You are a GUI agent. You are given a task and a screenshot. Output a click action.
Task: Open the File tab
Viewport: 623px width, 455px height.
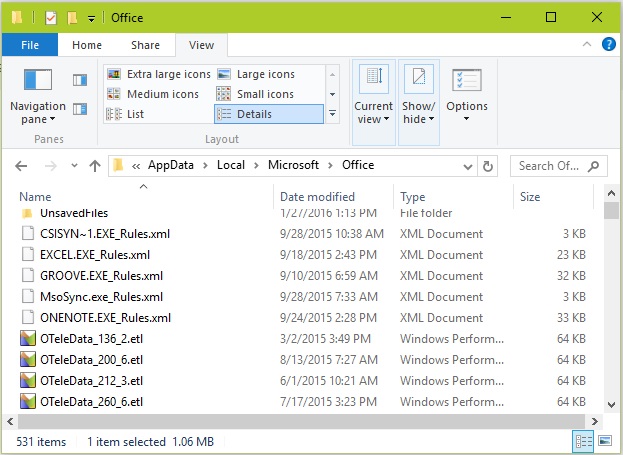30,45
